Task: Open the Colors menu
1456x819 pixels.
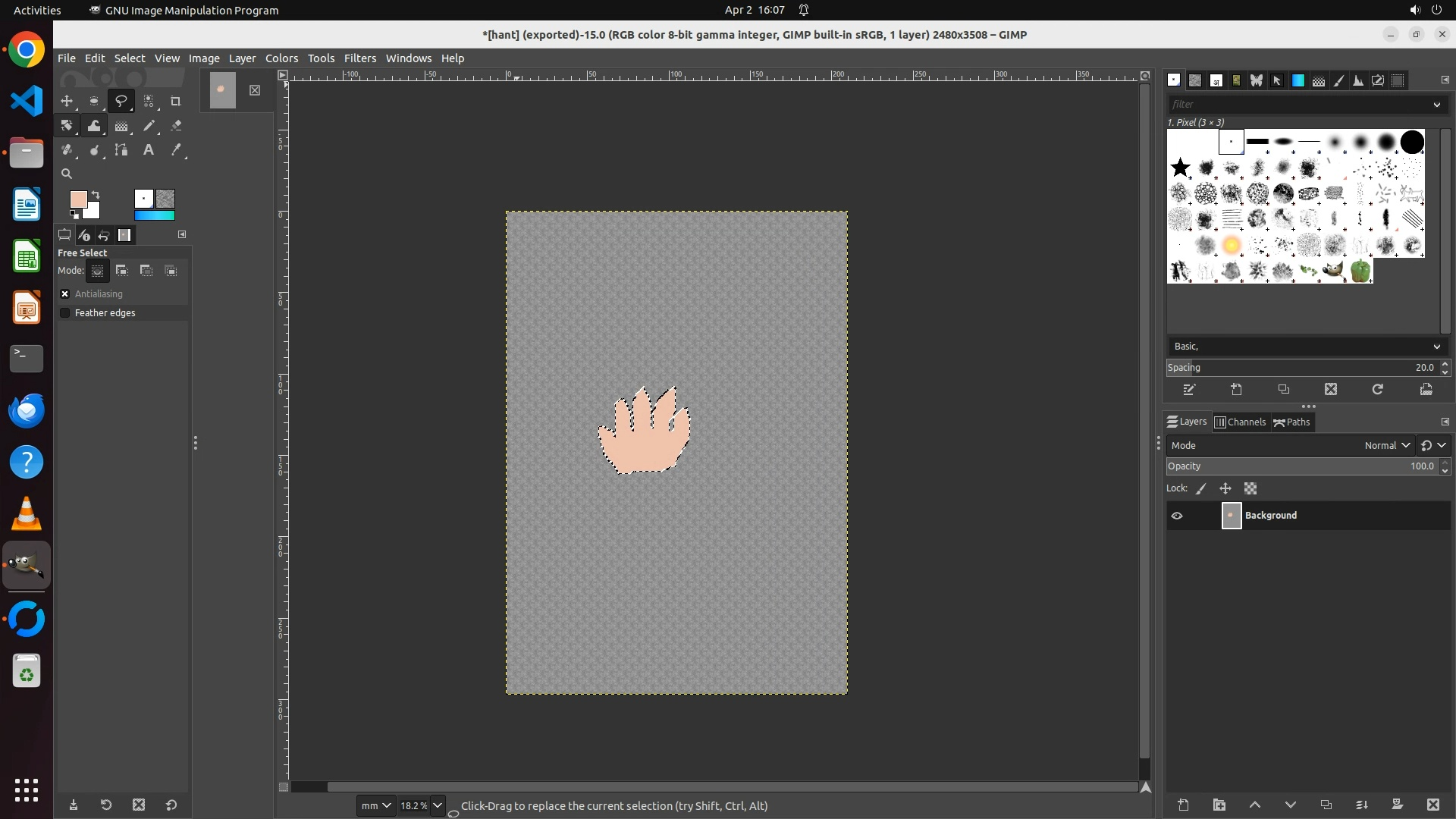Action: tap(281, 58)
